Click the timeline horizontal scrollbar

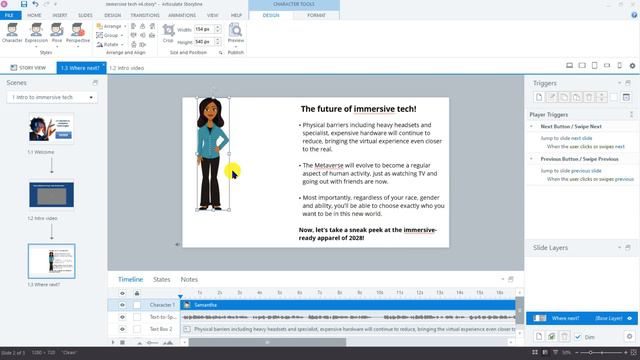[267, 342]
